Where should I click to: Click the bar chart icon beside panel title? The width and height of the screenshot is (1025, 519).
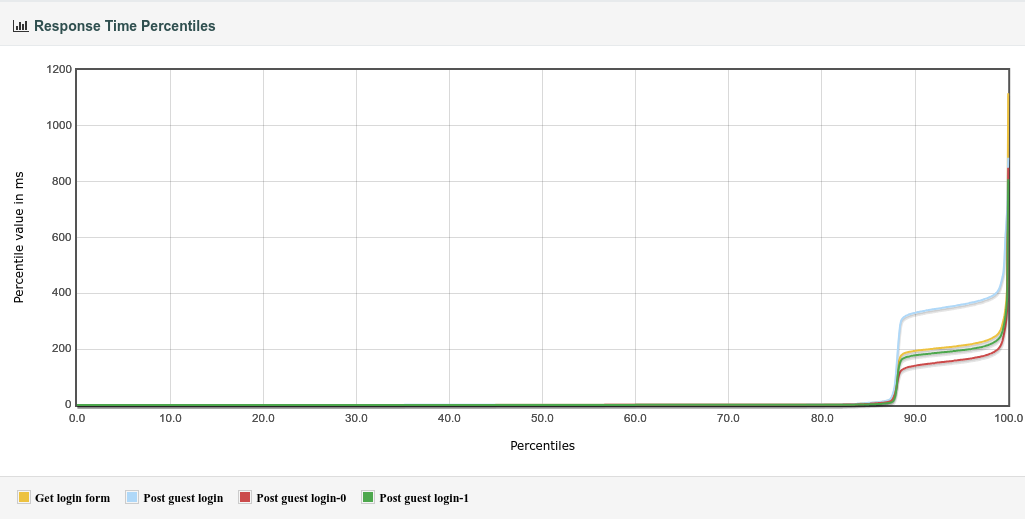coord(20,26)
